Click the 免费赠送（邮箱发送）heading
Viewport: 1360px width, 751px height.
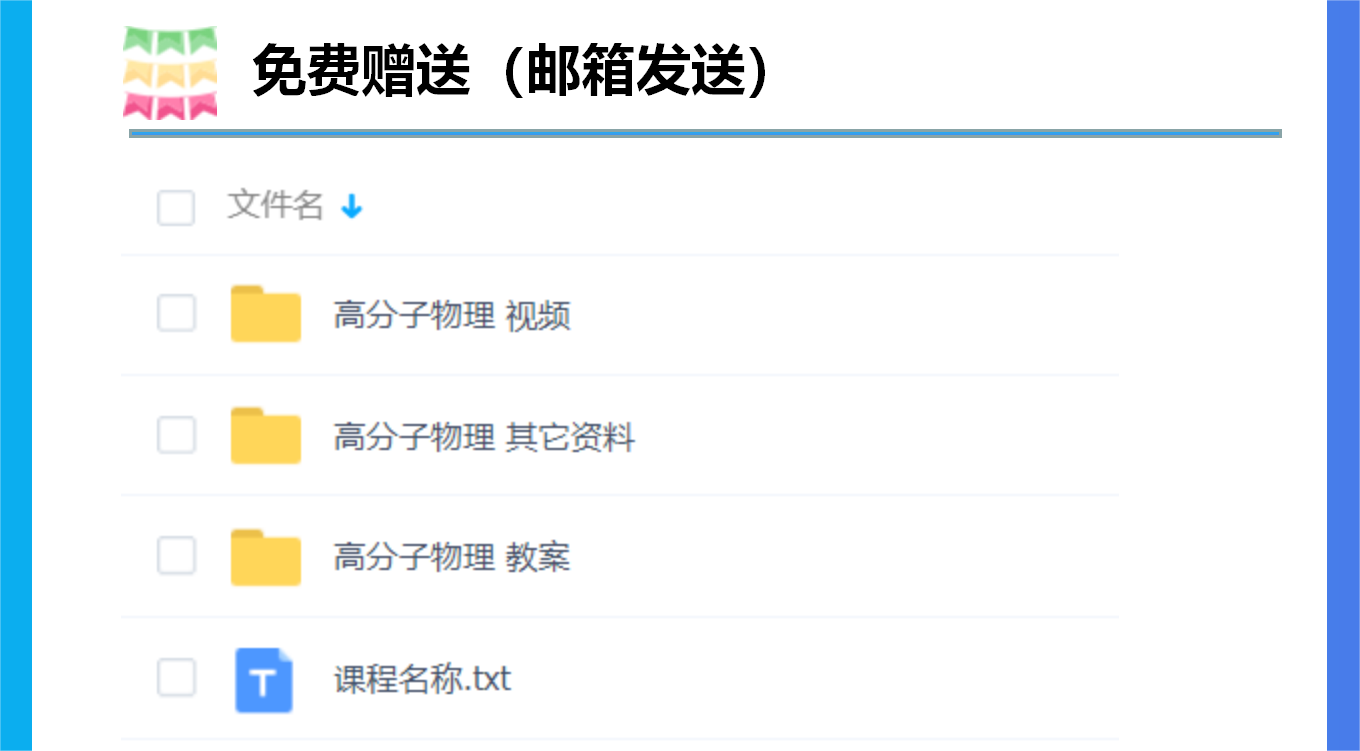point(512,72)
